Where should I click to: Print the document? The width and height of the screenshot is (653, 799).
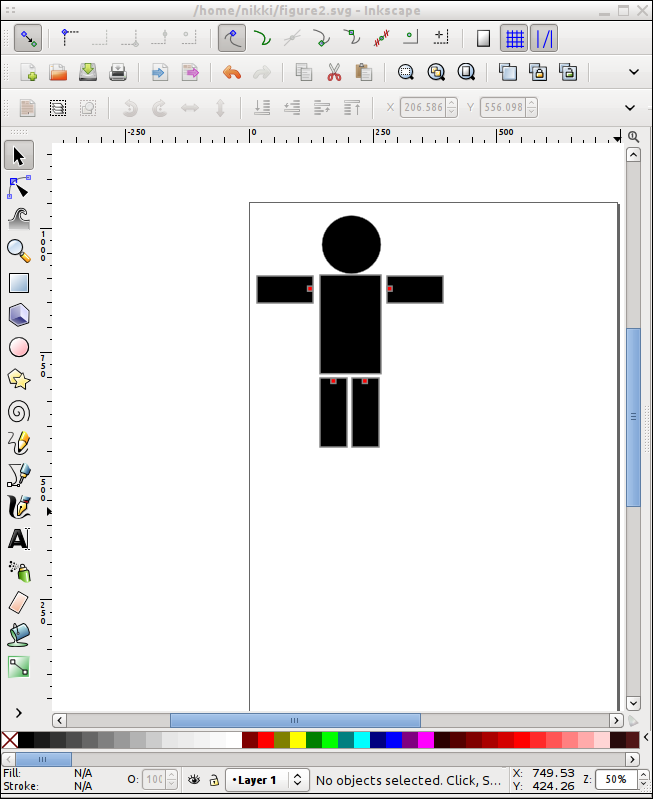118,72
